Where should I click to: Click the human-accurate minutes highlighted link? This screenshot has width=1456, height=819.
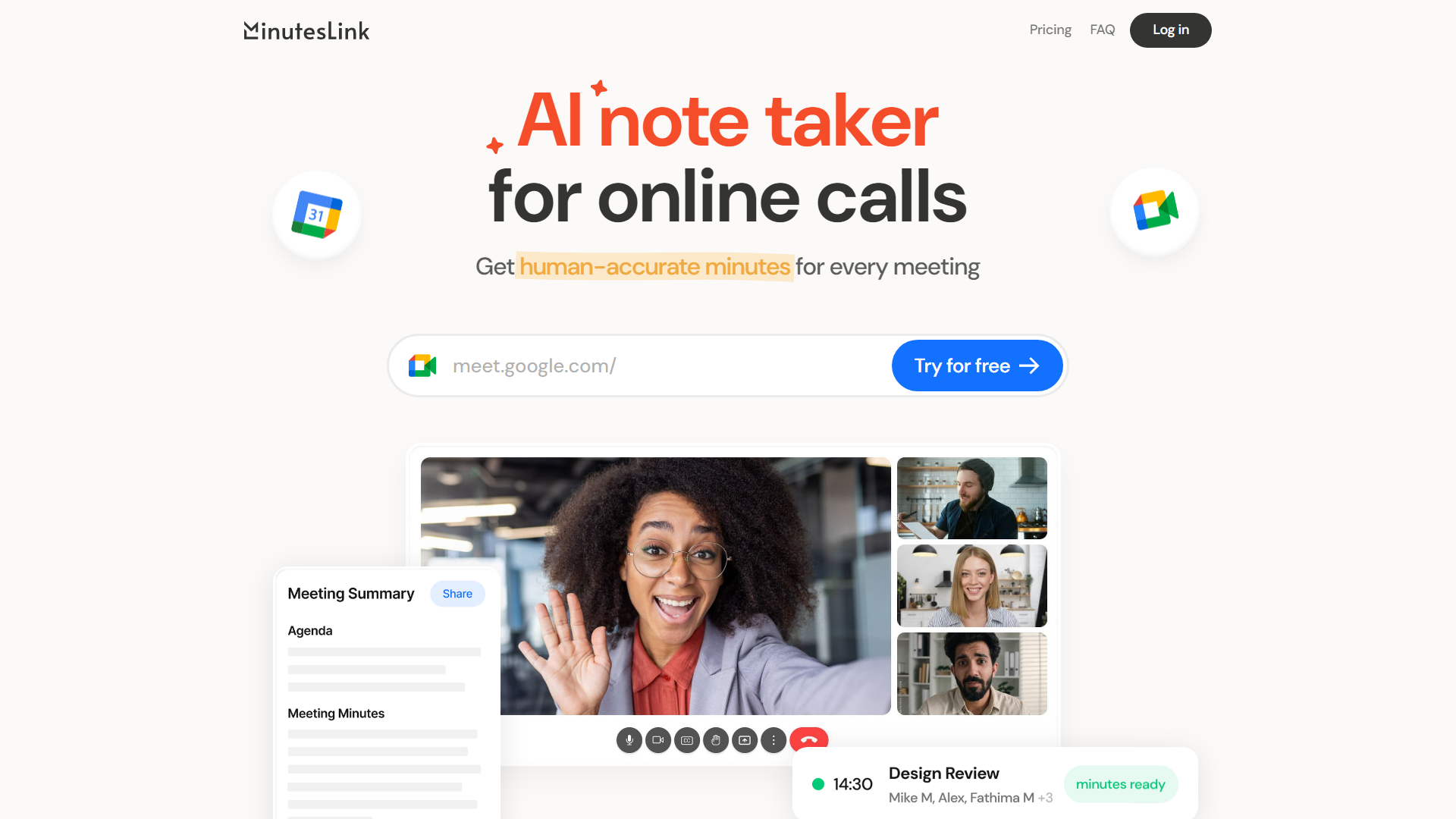coord(654,266)
